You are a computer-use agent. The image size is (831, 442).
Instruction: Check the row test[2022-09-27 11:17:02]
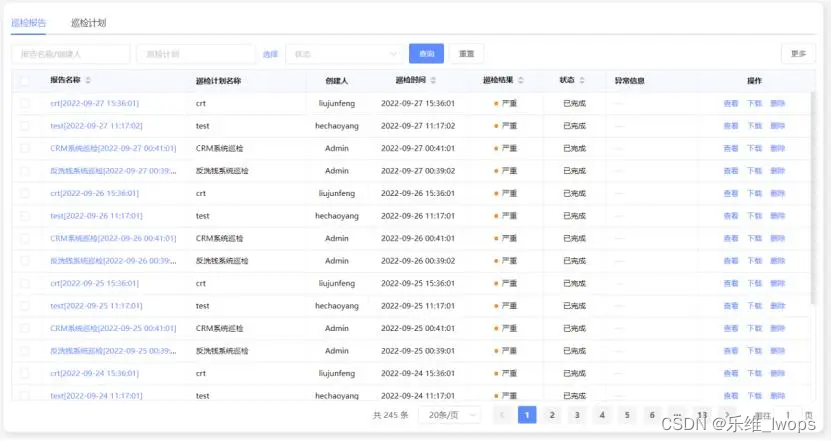pyautogui.click(x=24, y=126)
